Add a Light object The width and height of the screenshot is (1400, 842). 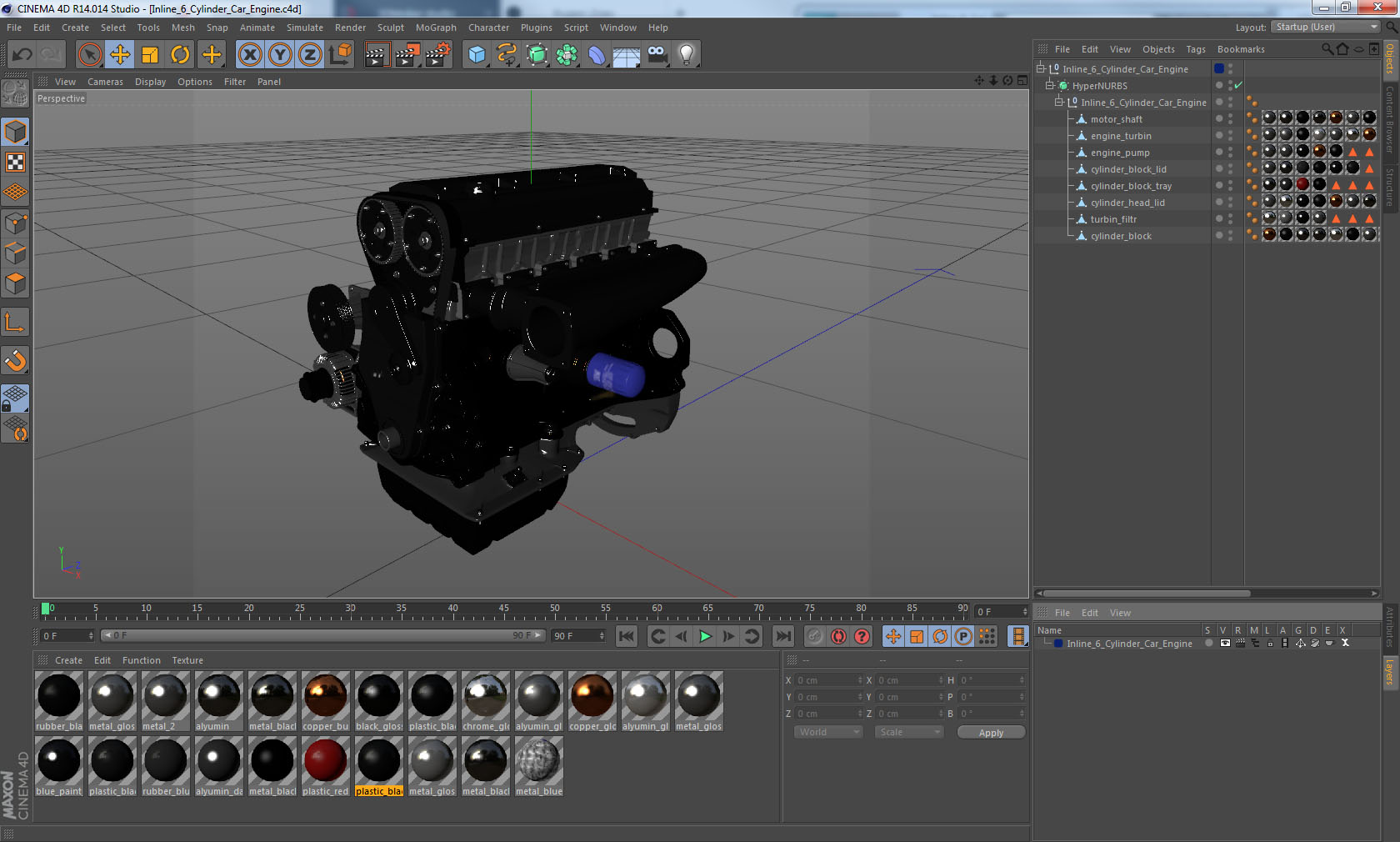pyautogui.click(x=687, y=55)
